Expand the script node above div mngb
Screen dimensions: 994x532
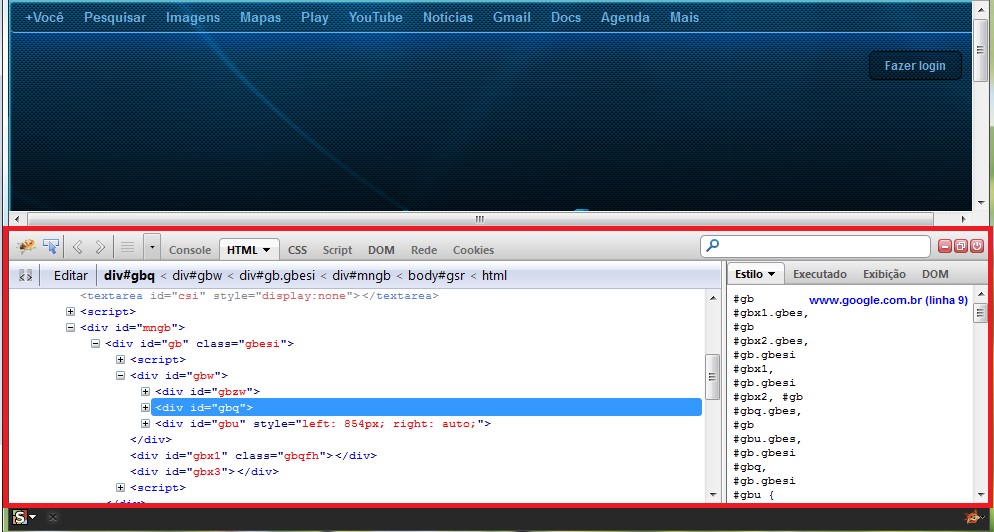coord(70,312)
